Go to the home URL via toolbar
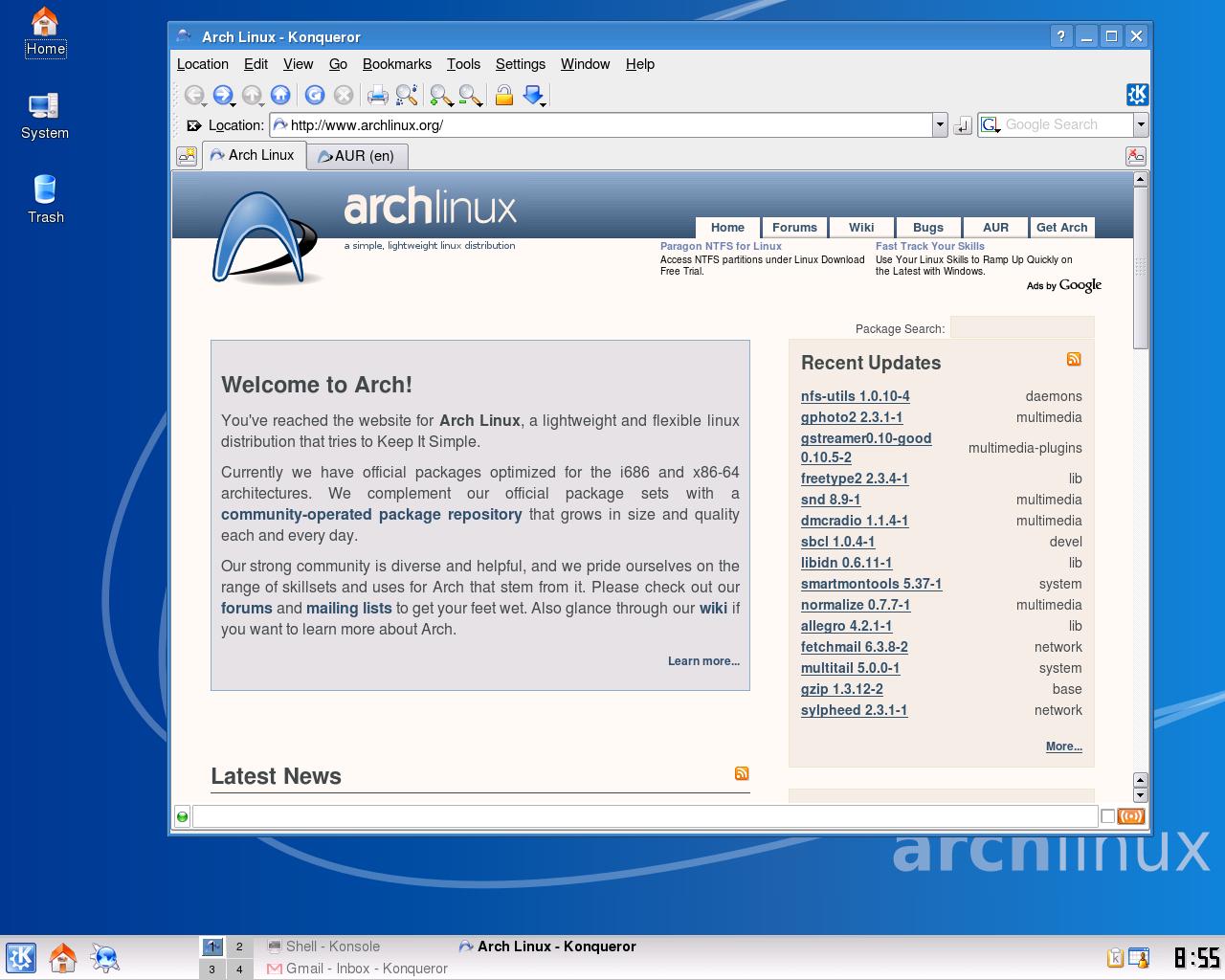The image size is (1225, 980). (x=280, y=95)
